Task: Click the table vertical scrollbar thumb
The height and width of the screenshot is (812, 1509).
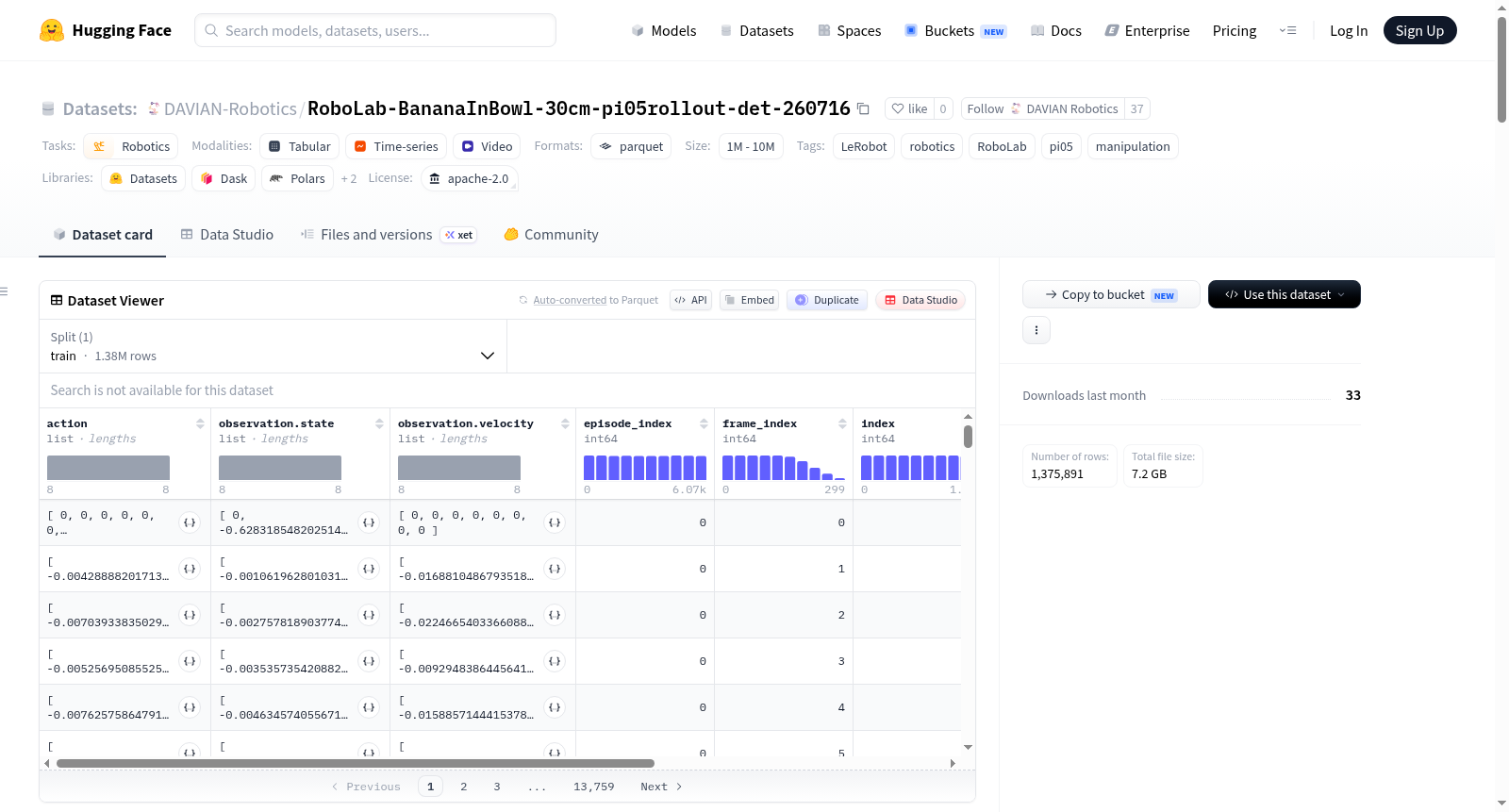Action: (x=968, y=437)
